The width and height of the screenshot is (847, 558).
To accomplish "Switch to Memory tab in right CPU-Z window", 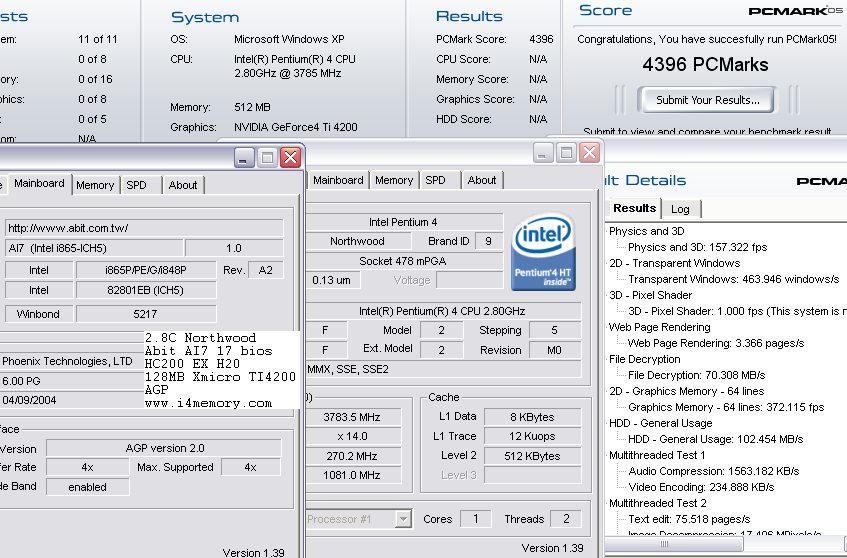I will (x=394, y=180).
